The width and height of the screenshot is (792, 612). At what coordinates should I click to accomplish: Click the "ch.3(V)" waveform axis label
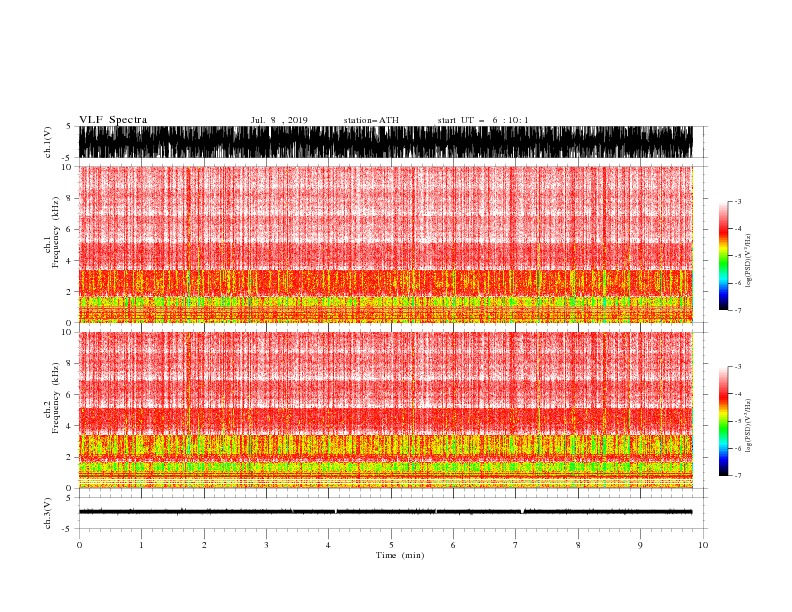pos(48,513)
